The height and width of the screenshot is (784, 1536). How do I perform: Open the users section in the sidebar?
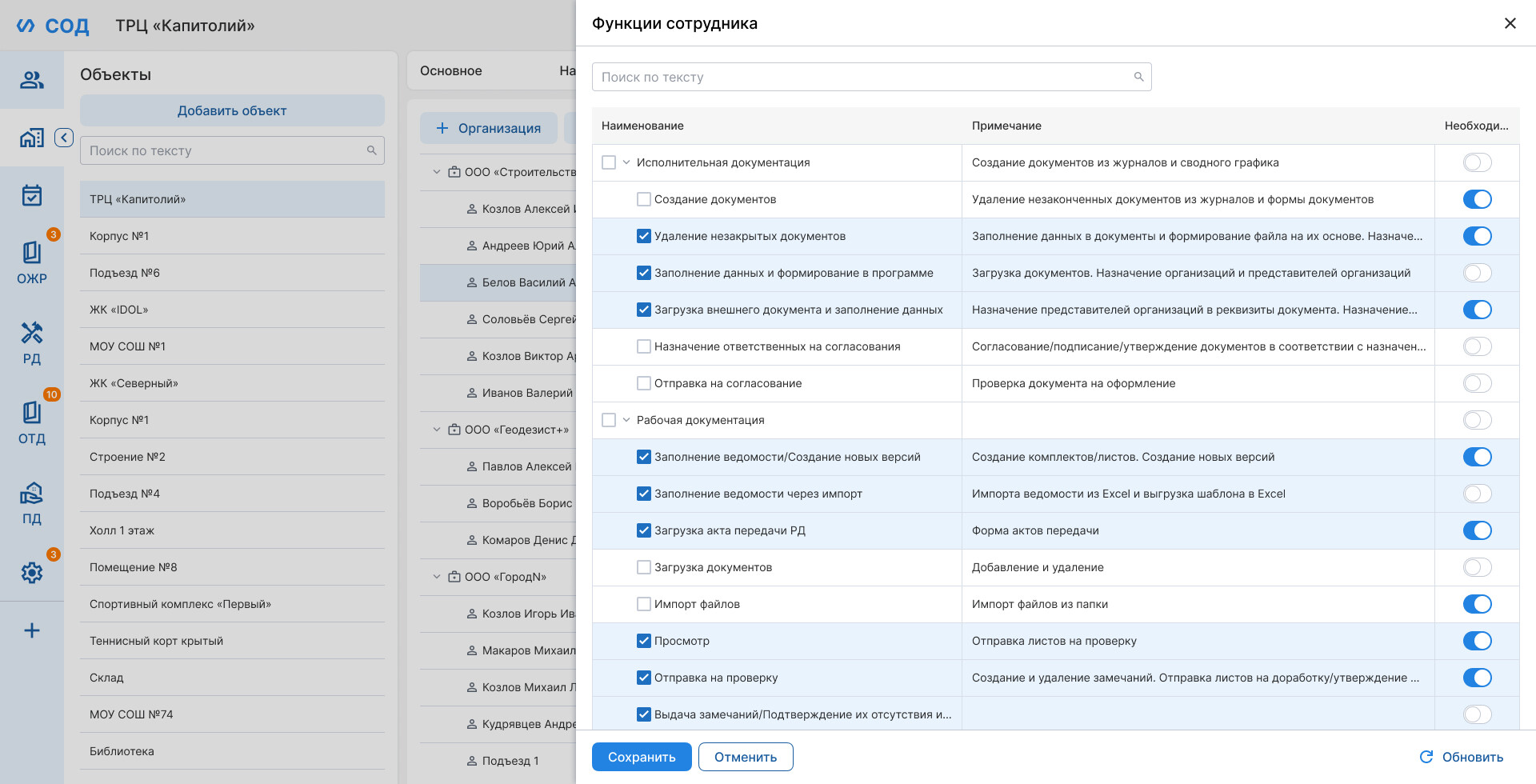[32, 80]
